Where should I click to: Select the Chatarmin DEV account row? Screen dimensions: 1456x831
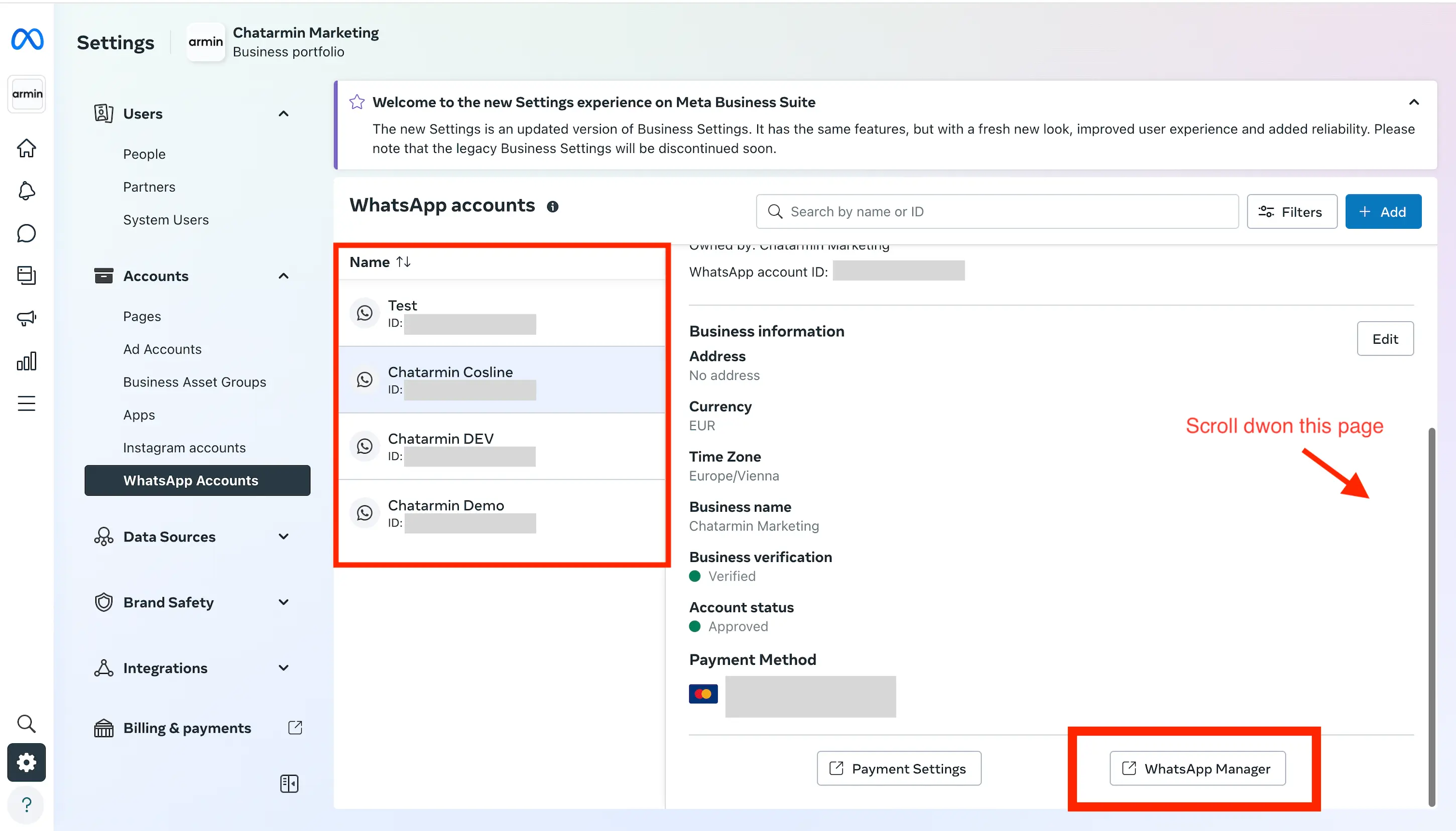(x=502, y=447)
